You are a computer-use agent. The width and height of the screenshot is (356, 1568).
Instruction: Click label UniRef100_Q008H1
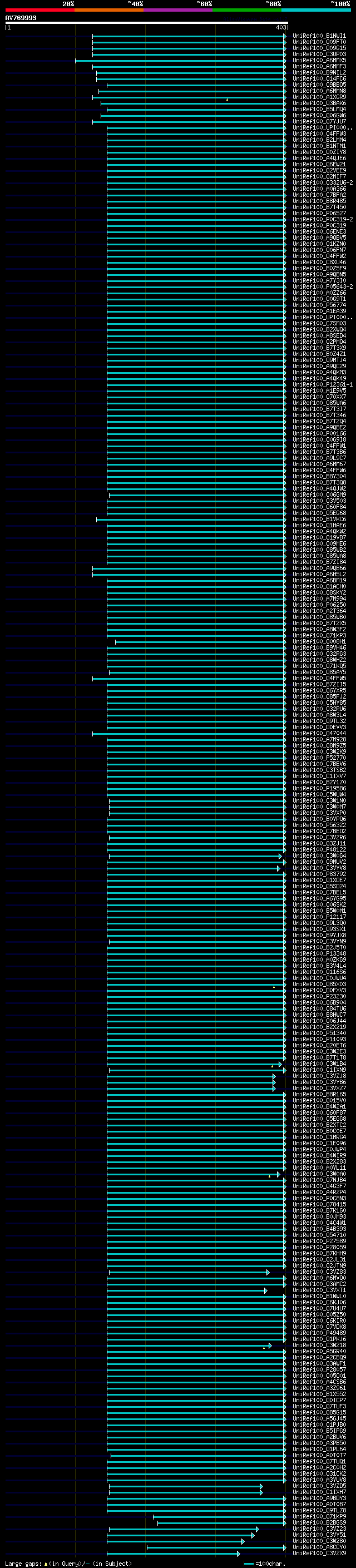click(319, 641)
